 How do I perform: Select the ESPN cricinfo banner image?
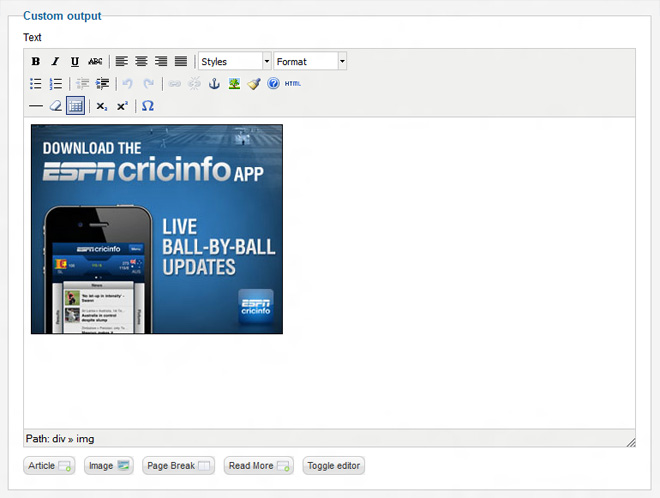(x=157, y=229)
